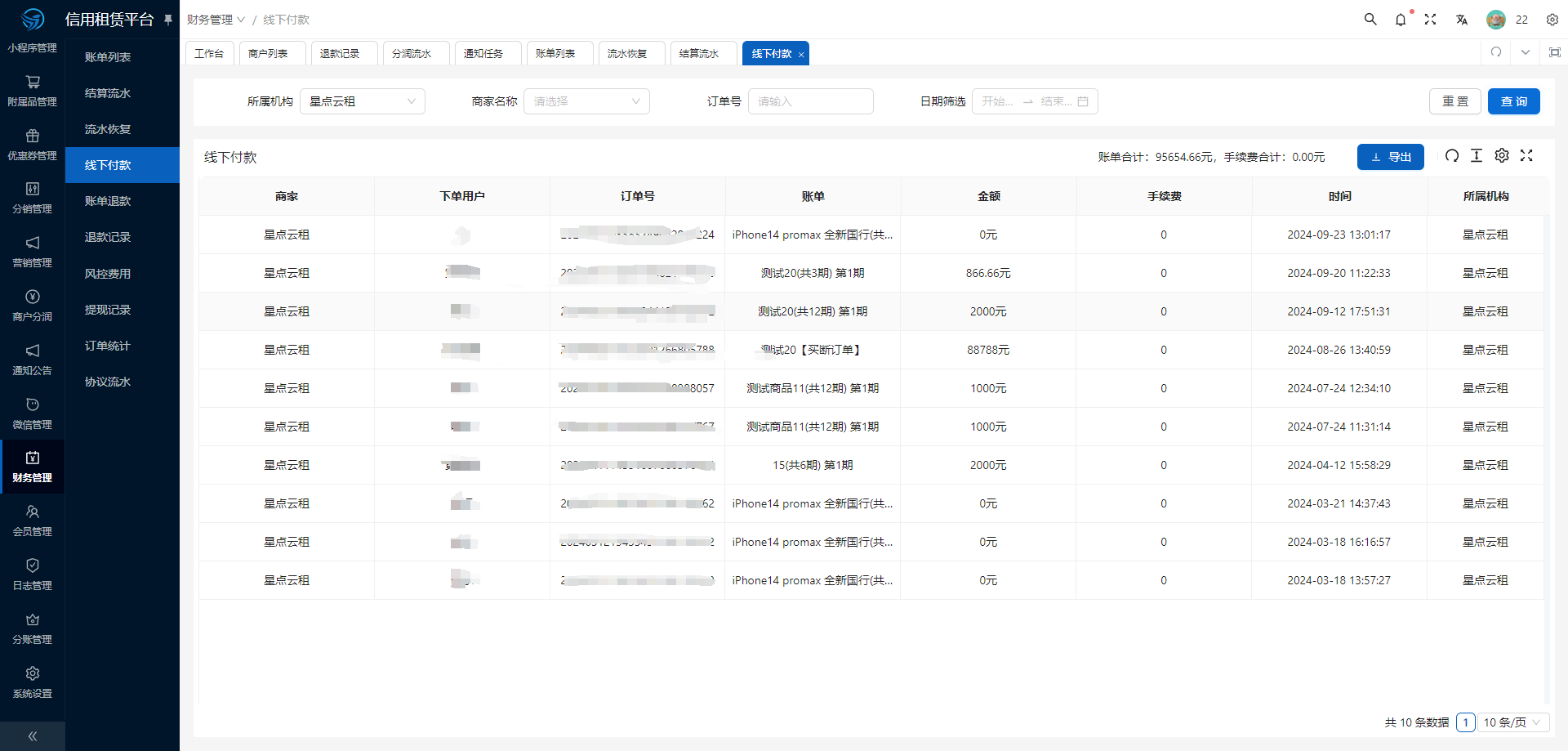The width and height of the screenshot is (1568, 751).
Task: Open 账单退款 in the submenu
Action: click(x=122, y=201)
